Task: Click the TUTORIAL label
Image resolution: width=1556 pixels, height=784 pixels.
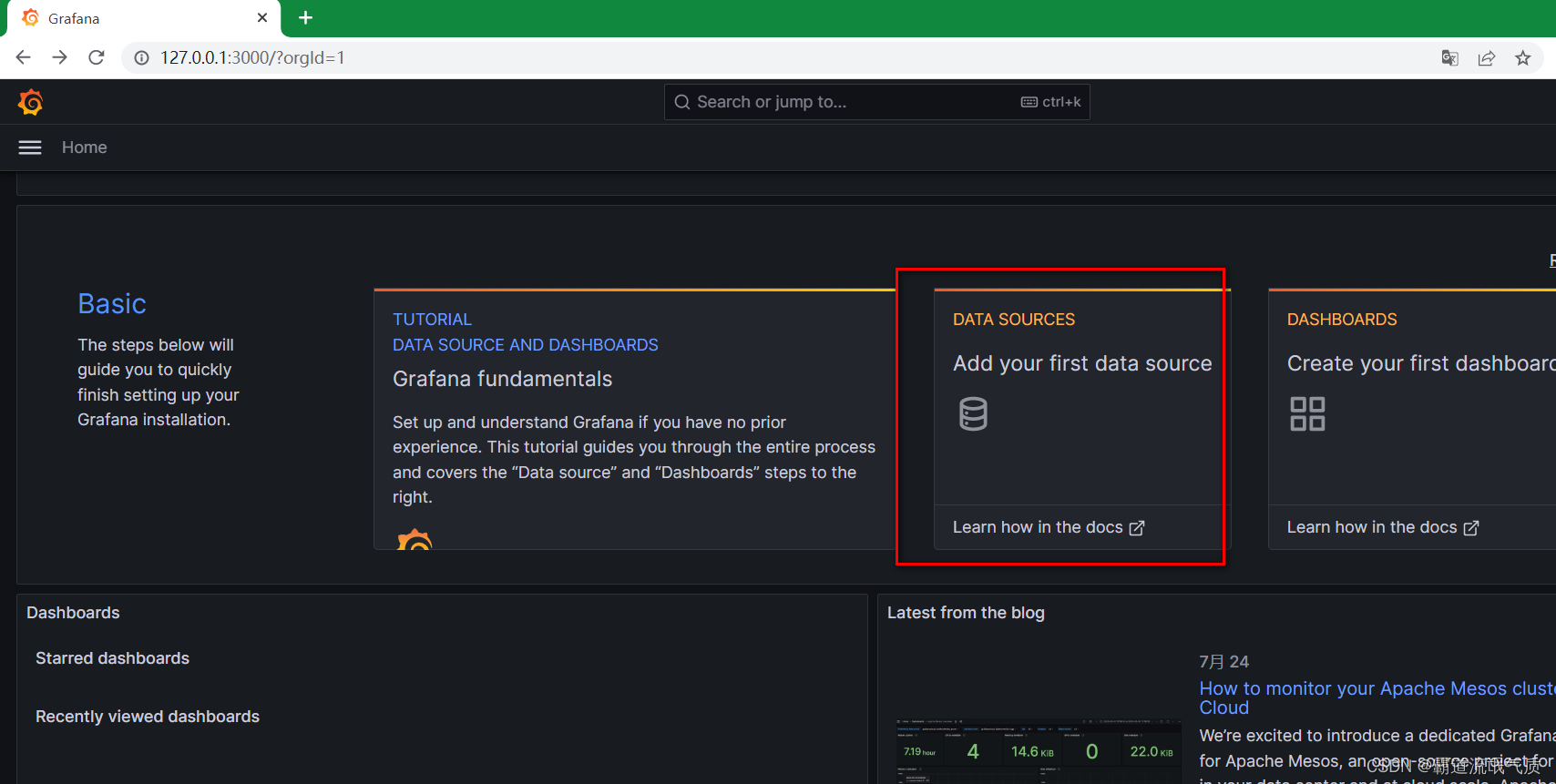Action: [x=433, y=320]
